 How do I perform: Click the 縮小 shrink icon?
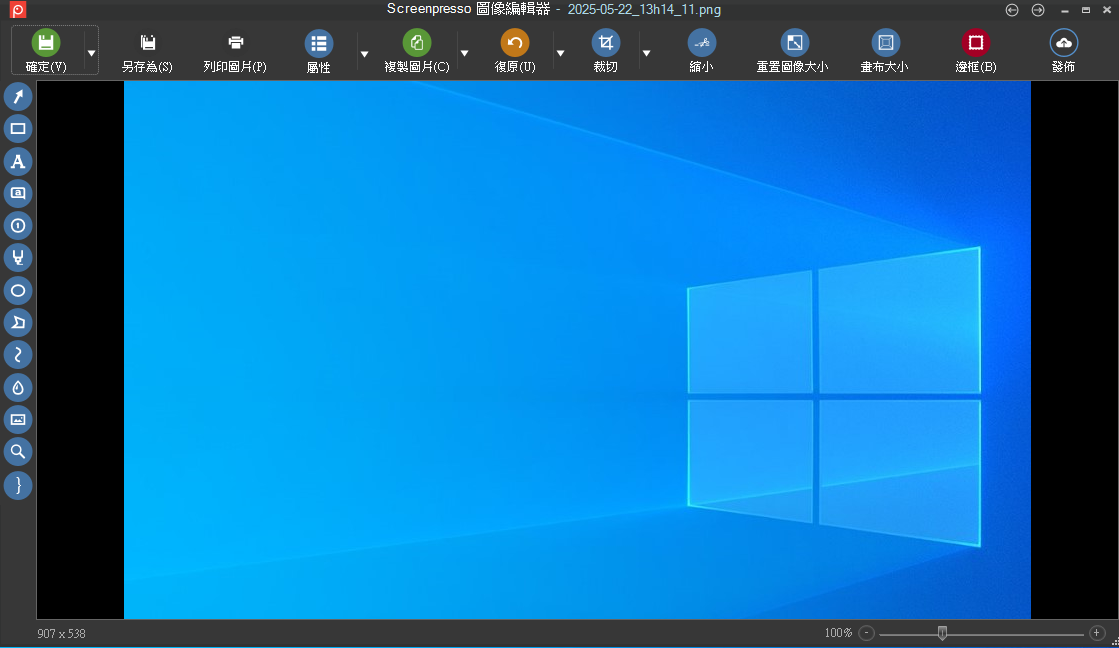(702, 43)
